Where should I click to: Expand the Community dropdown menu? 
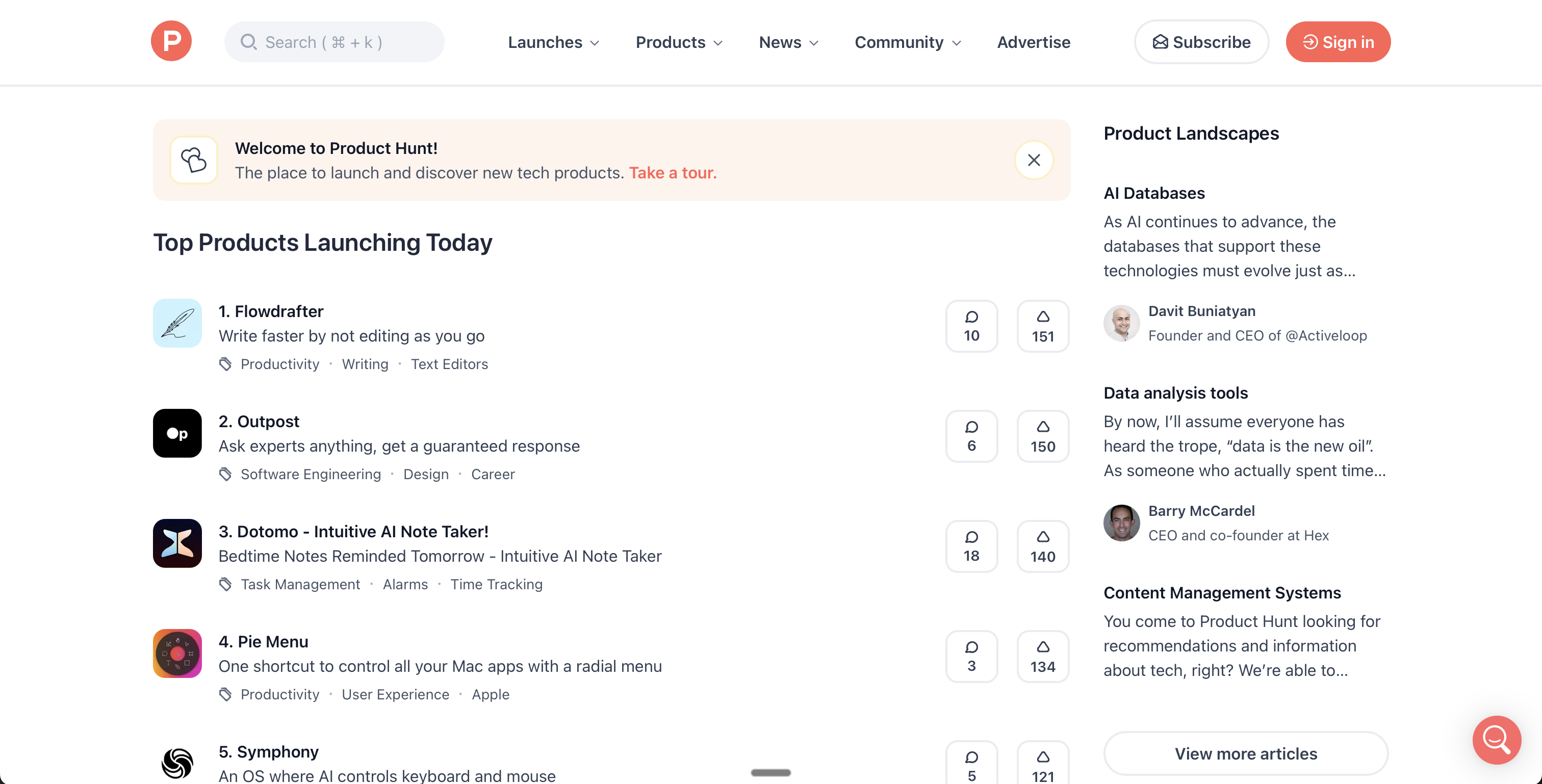908,42
